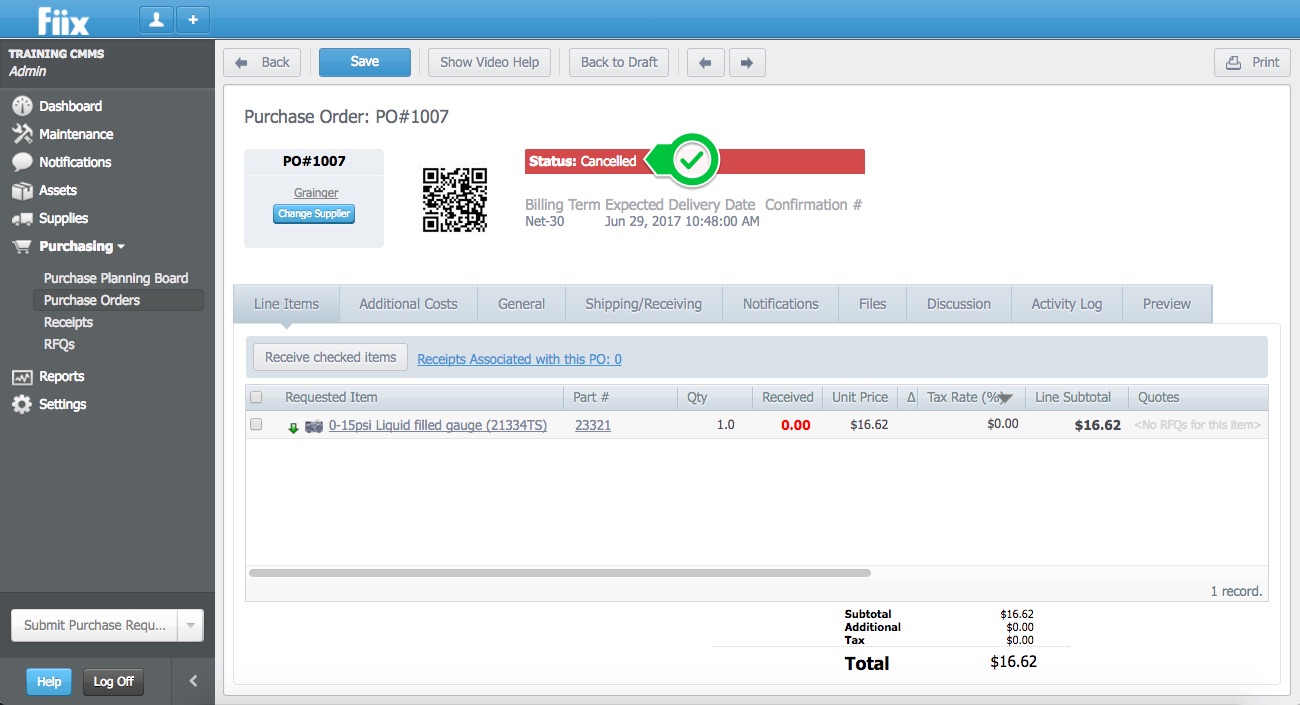This screenshot has height=705, width=1300.
Task: Open the General tab
Action: 521,304
